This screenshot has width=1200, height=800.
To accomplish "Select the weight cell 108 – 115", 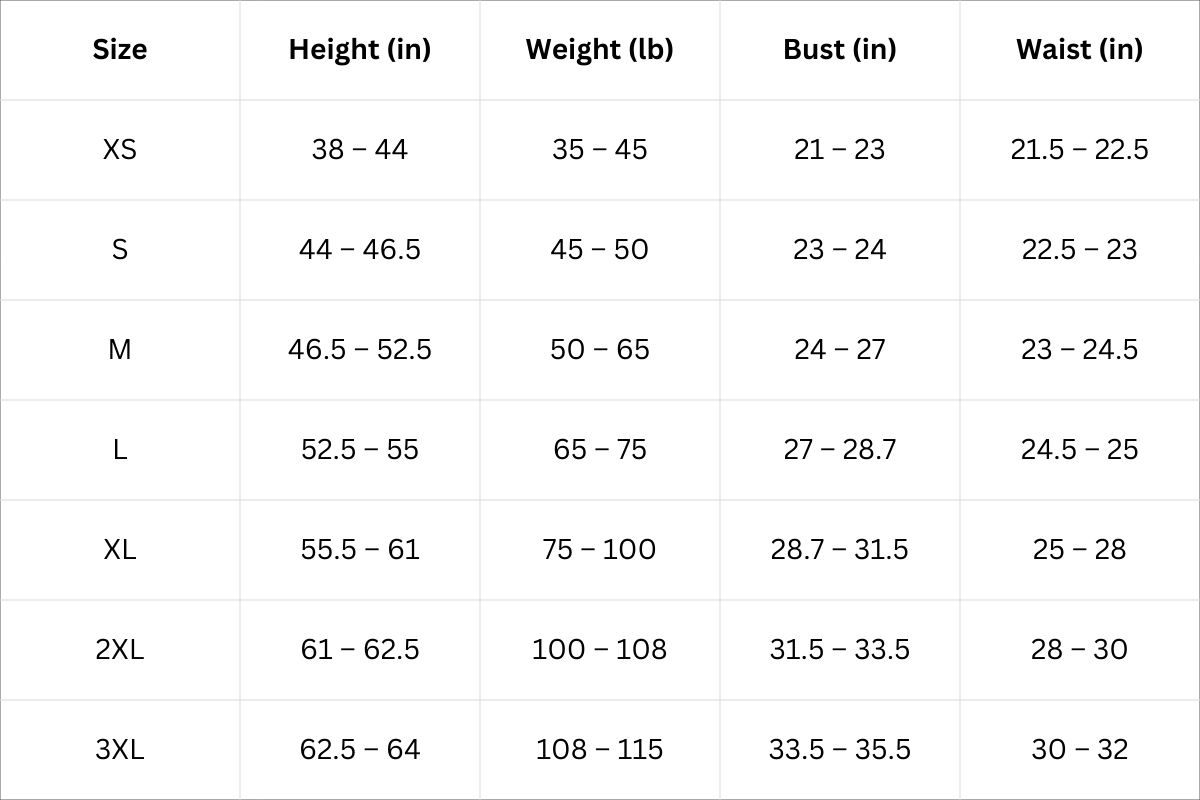I will click(600, 750).
